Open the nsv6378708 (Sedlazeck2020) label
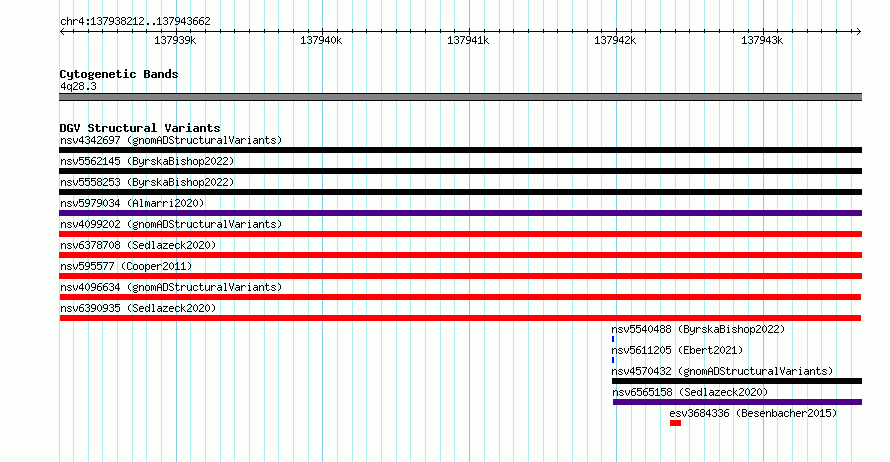The image size is (890, 462). click(138, 245)
